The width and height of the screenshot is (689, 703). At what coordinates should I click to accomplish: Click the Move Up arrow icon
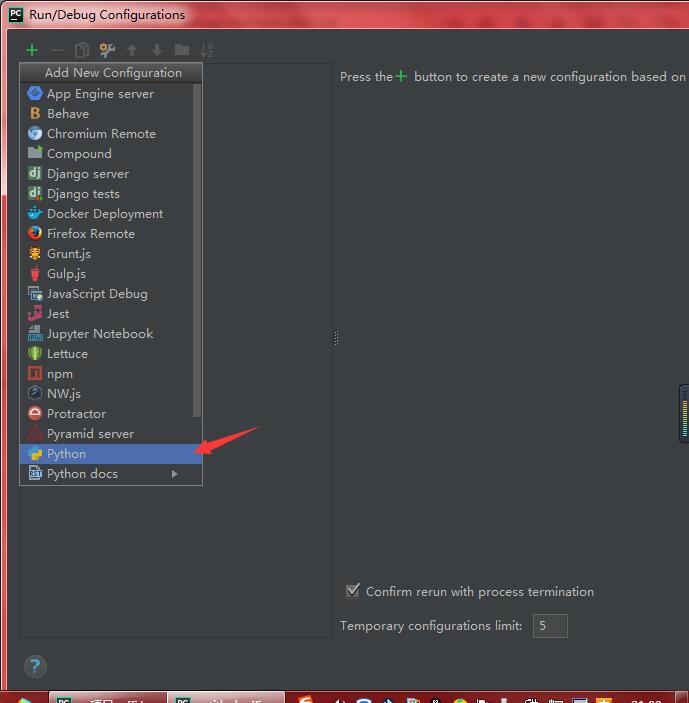click(x=131, y=50)
